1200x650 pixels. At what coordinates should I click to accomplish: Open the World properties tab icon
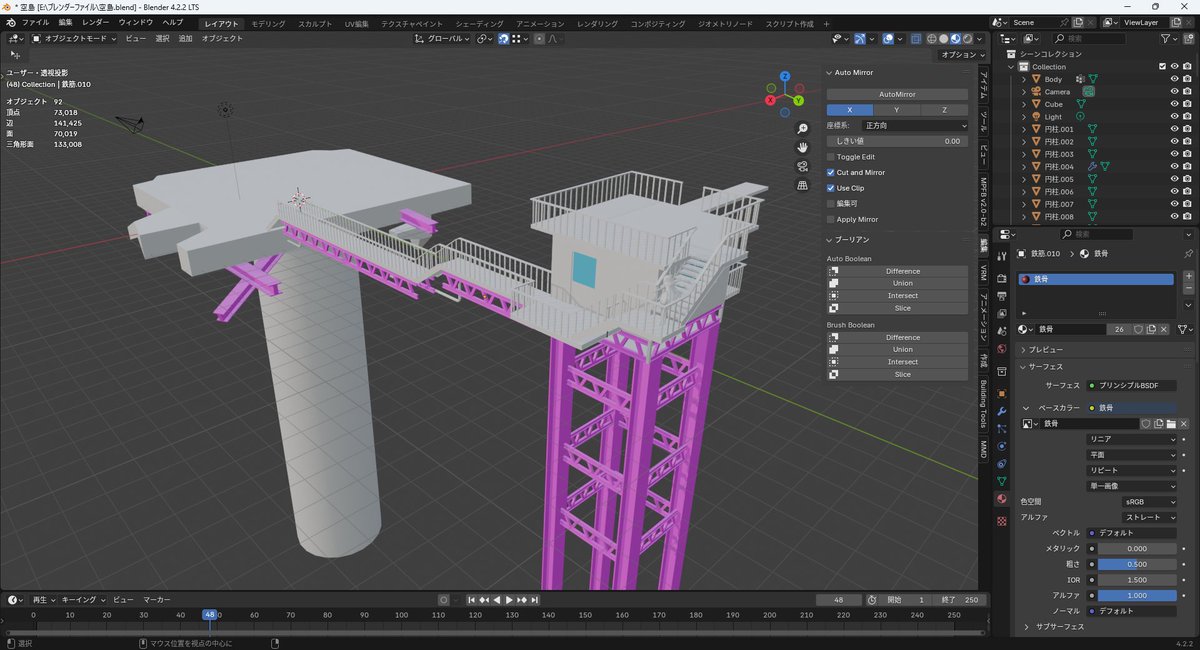[1001, 349]
